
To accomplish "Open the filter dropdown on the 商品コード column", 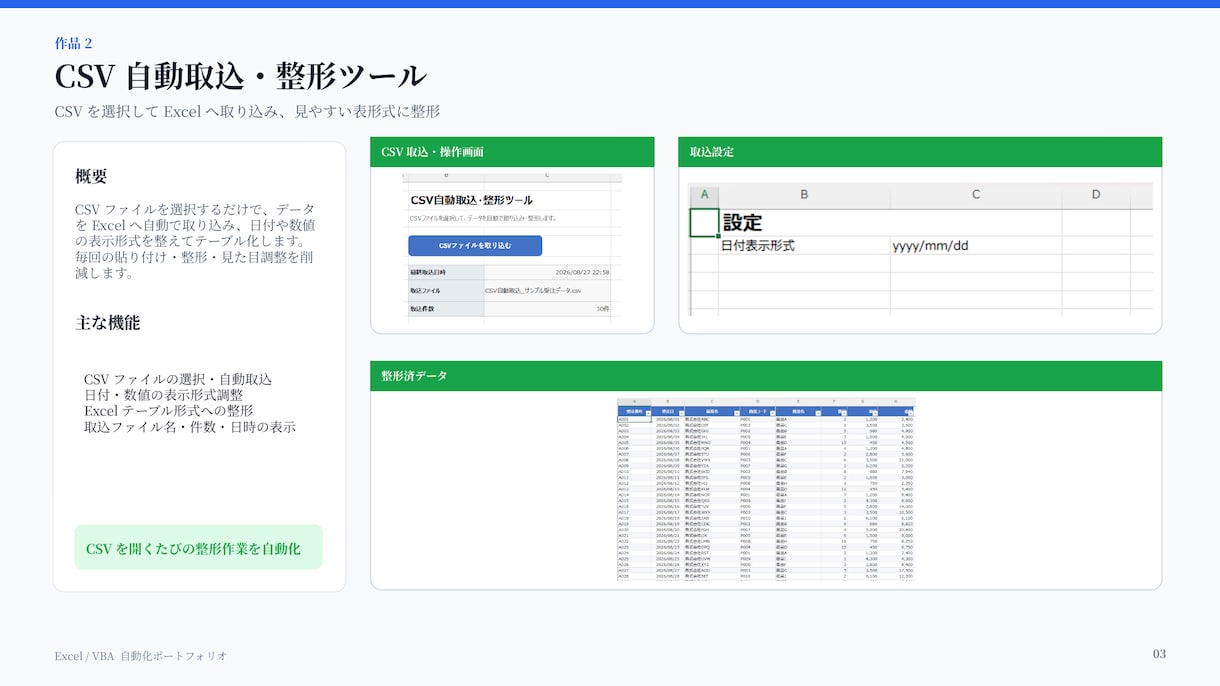I will pos(772,413).
